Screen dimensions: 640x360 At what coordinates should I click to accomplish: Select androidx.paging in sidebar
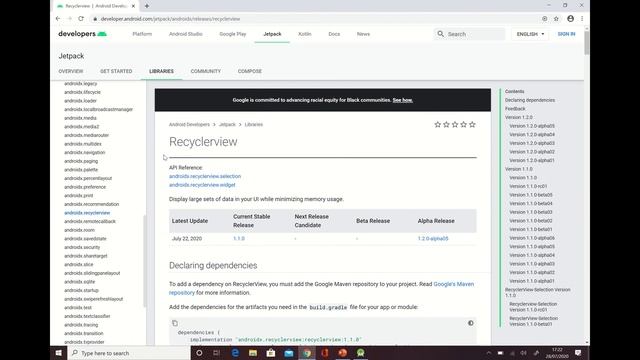pos(81,161)
